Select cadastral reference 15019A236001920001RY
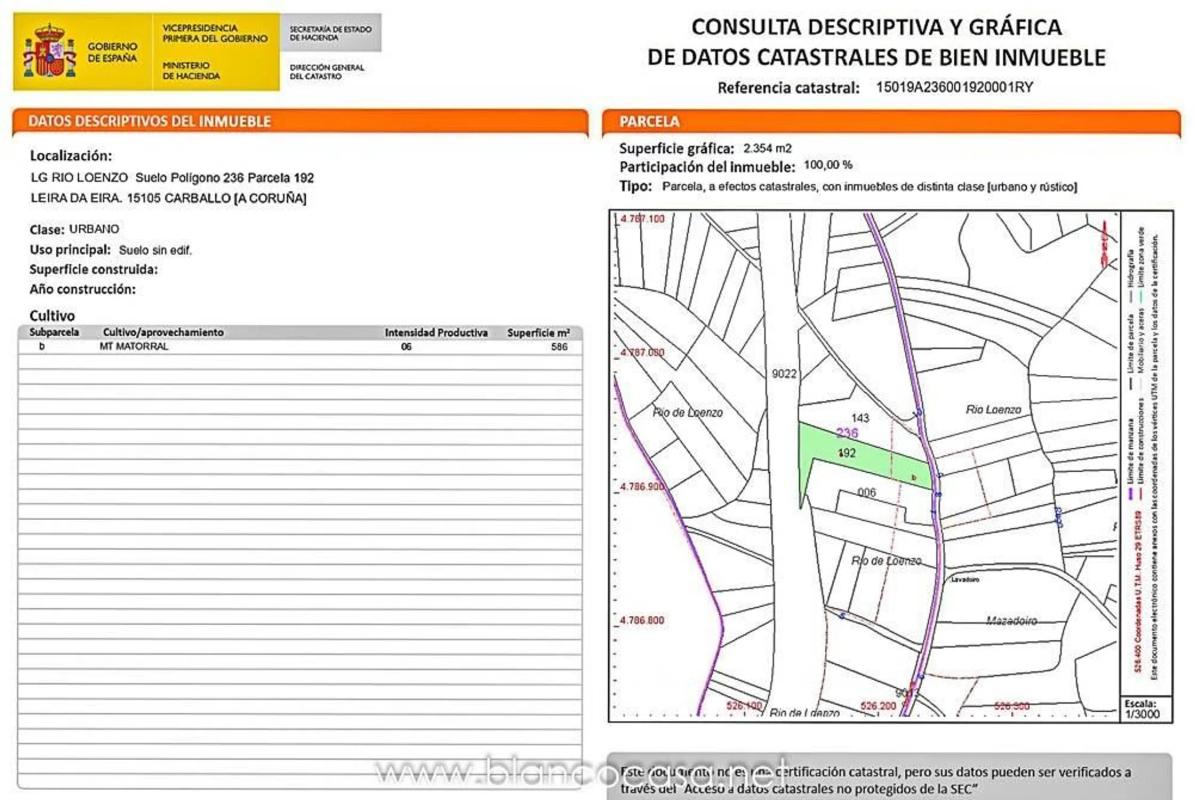1194x800 pixels. (953, 87)
